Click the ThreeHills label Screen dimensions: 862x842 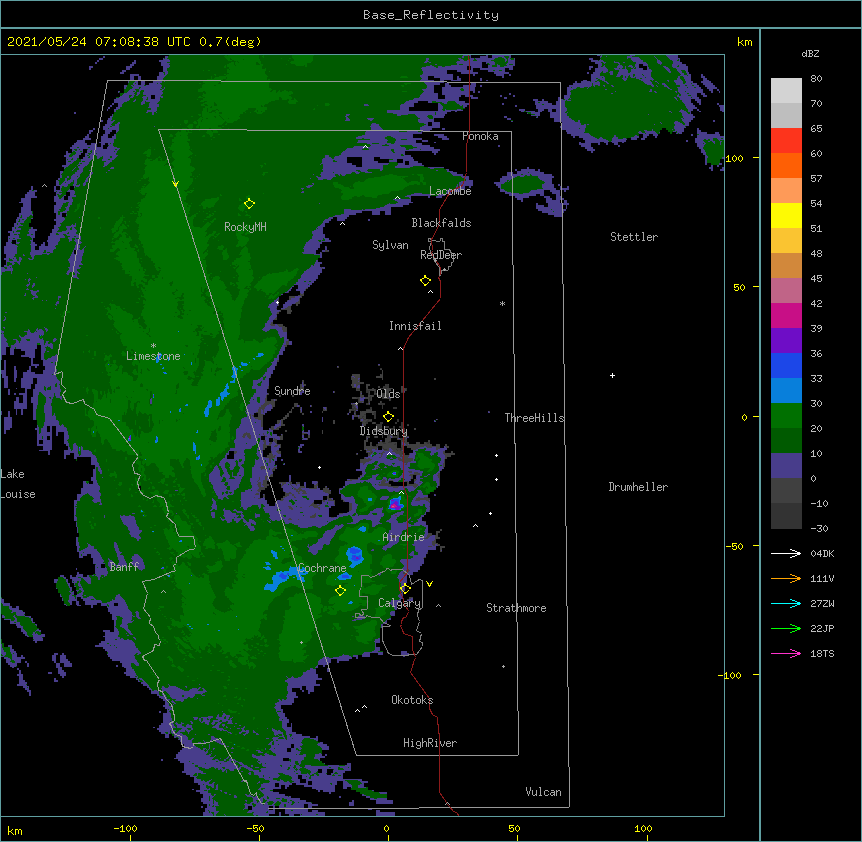coord(534,418)
